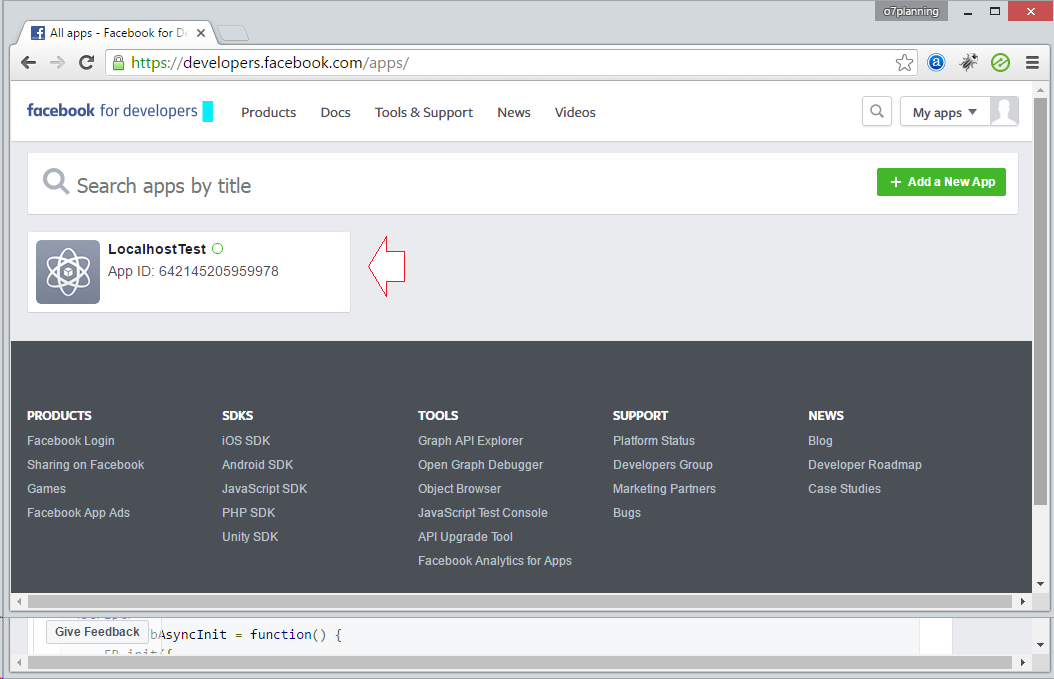Open the JavaScript SDK link
The width and height of the screenshot is (1054, 679).
pyautogui.click(x=264, y=489)
